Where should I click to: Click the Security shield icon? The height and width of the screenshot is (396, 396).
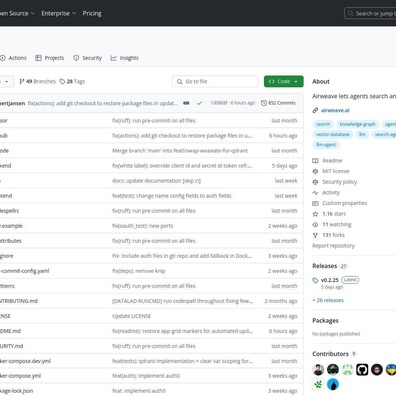(x=76, y=58)
